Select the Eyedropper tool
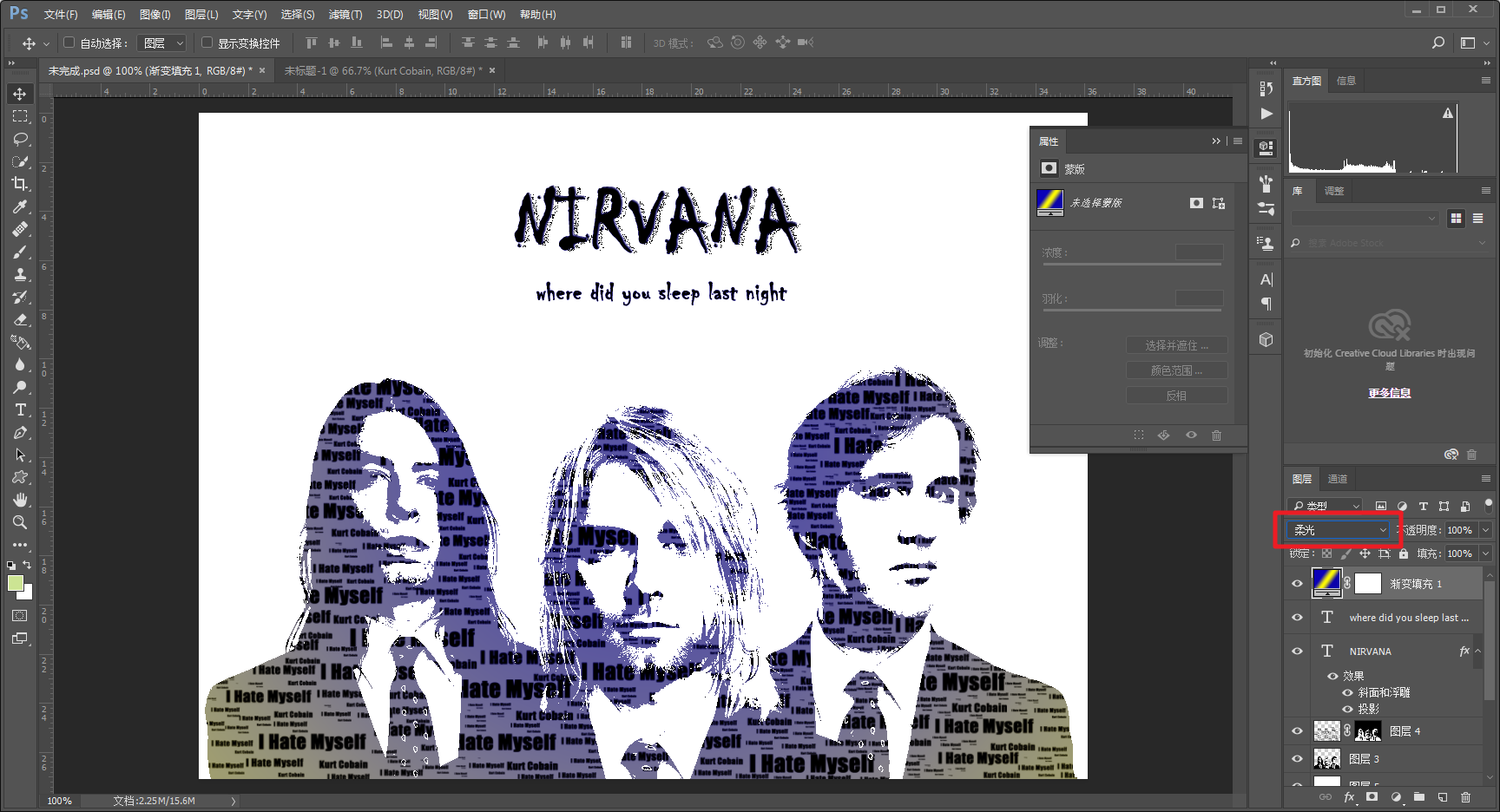1500x812 pixels. coord(20,206)
